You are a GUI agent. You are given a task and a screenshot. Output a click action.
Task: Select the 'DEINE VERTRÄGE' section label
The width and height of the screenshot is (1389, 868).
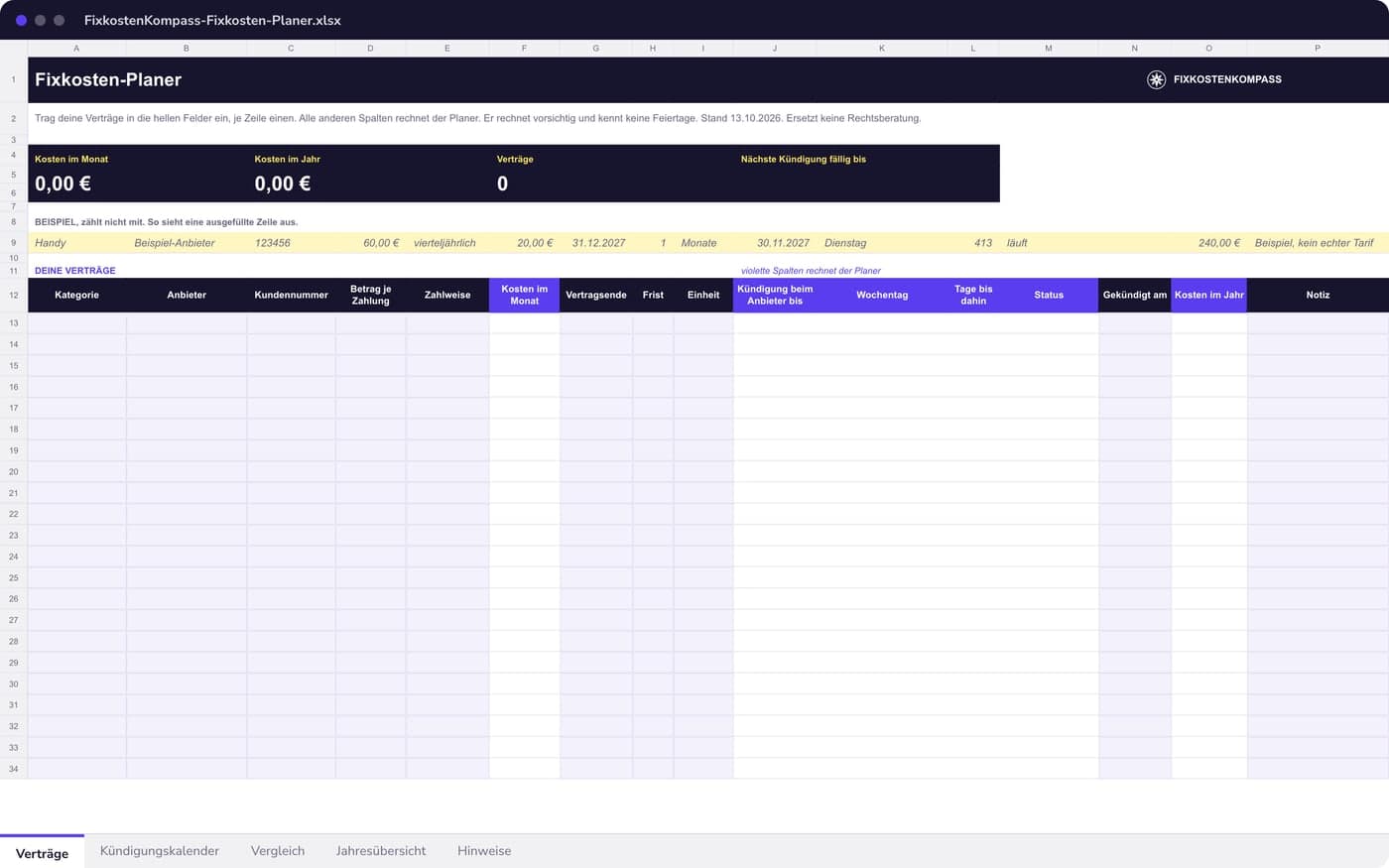point(75,271)
